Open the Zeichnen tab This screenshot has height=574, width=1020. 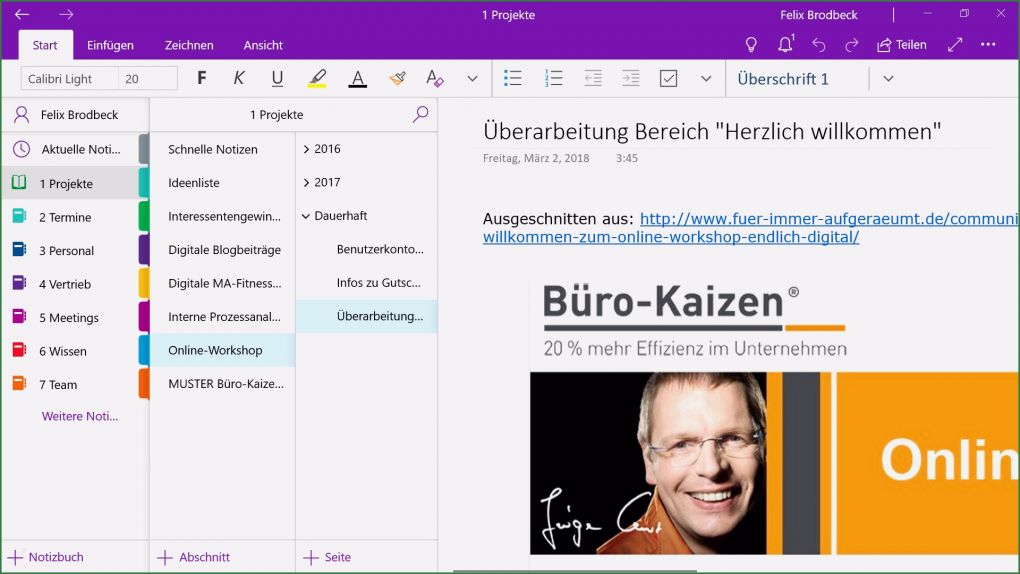click(189, 45)
